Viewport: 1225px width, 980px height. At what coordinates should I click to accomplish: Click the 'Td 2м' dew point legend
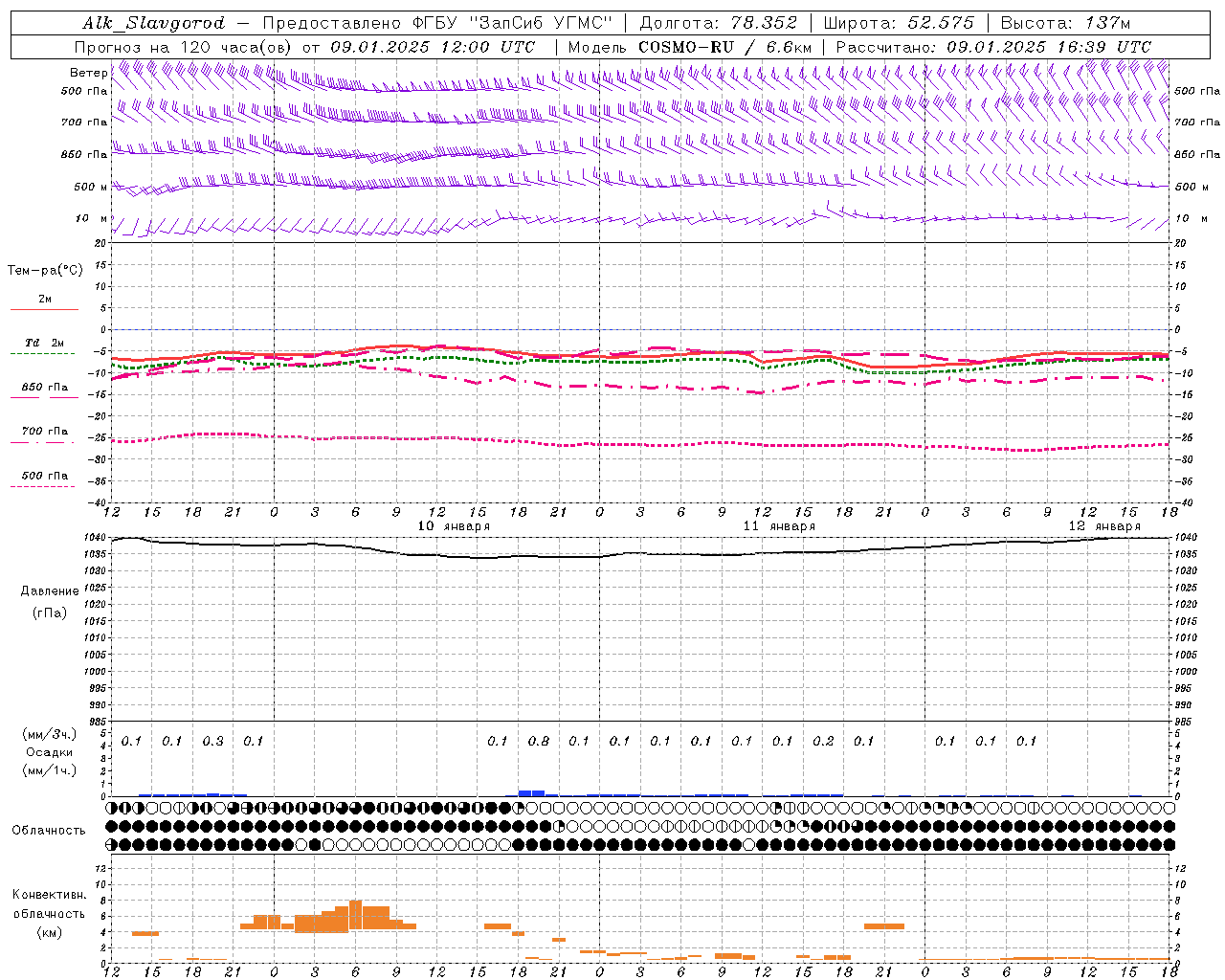pyautogui.click(x=44, y=343)
